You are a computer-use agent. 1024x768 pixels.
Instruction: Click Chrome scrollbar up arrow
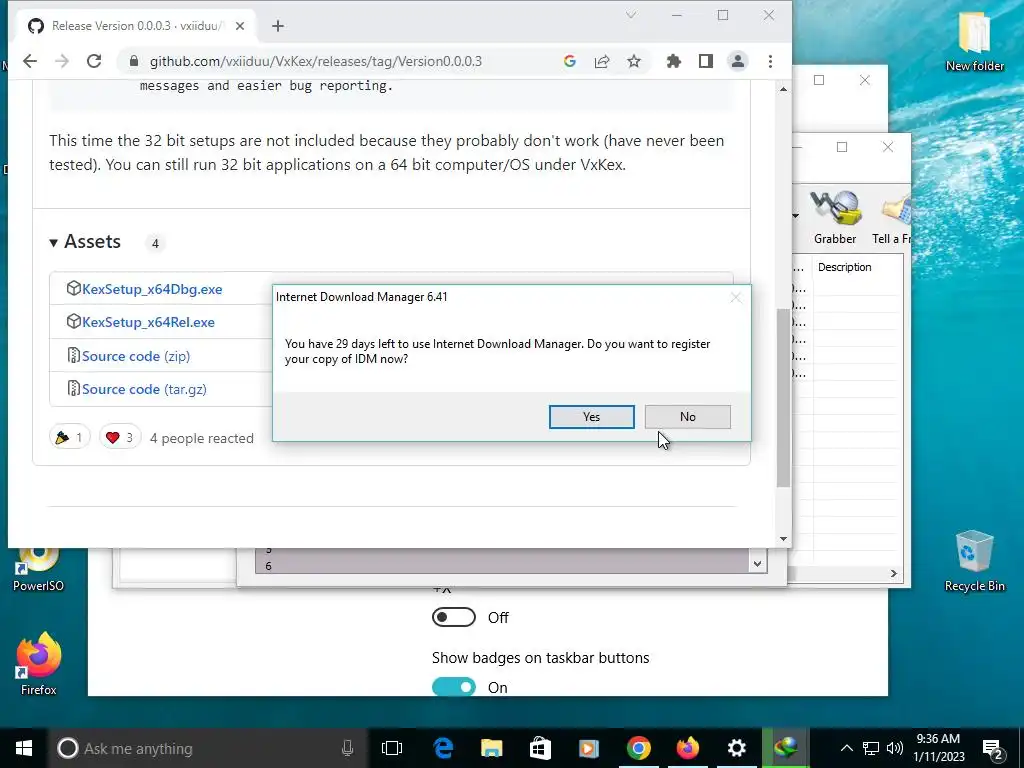[783, 89]
